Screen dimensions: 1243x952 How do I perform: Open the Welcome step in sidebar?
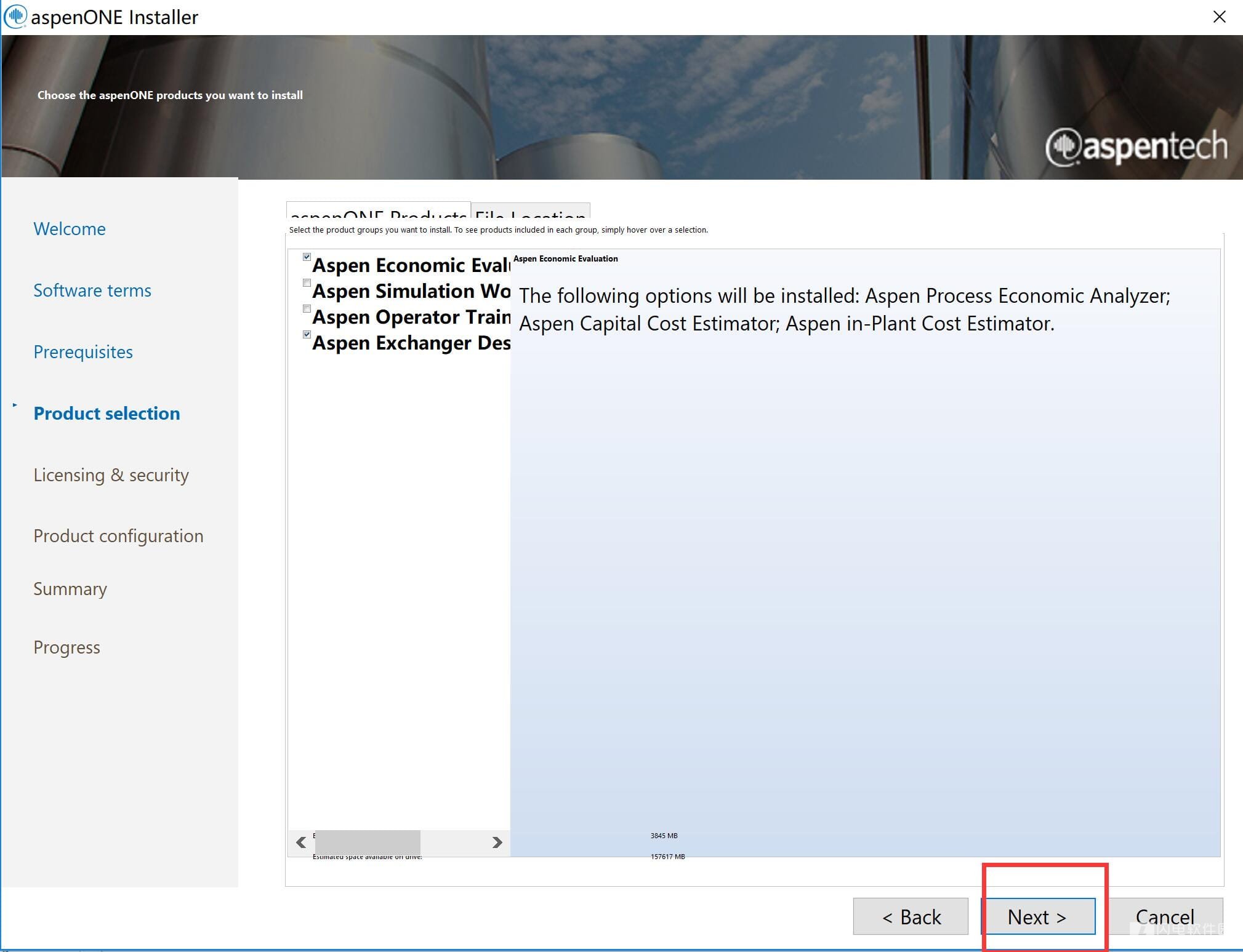[x=70, y=229]
